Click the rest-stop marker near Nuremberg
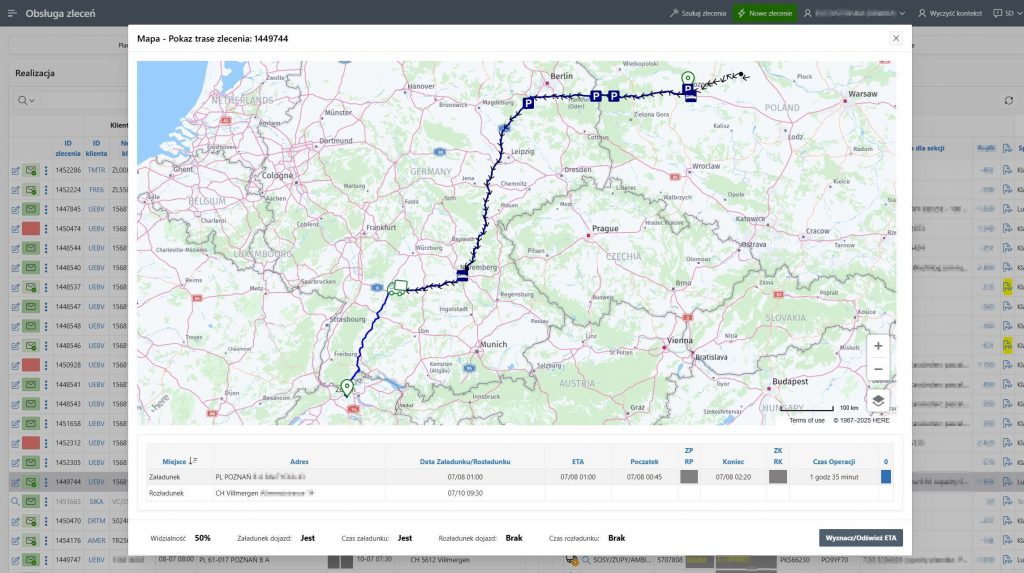Viewport: 1024px width, 573px height. click(x=462, y=275)
